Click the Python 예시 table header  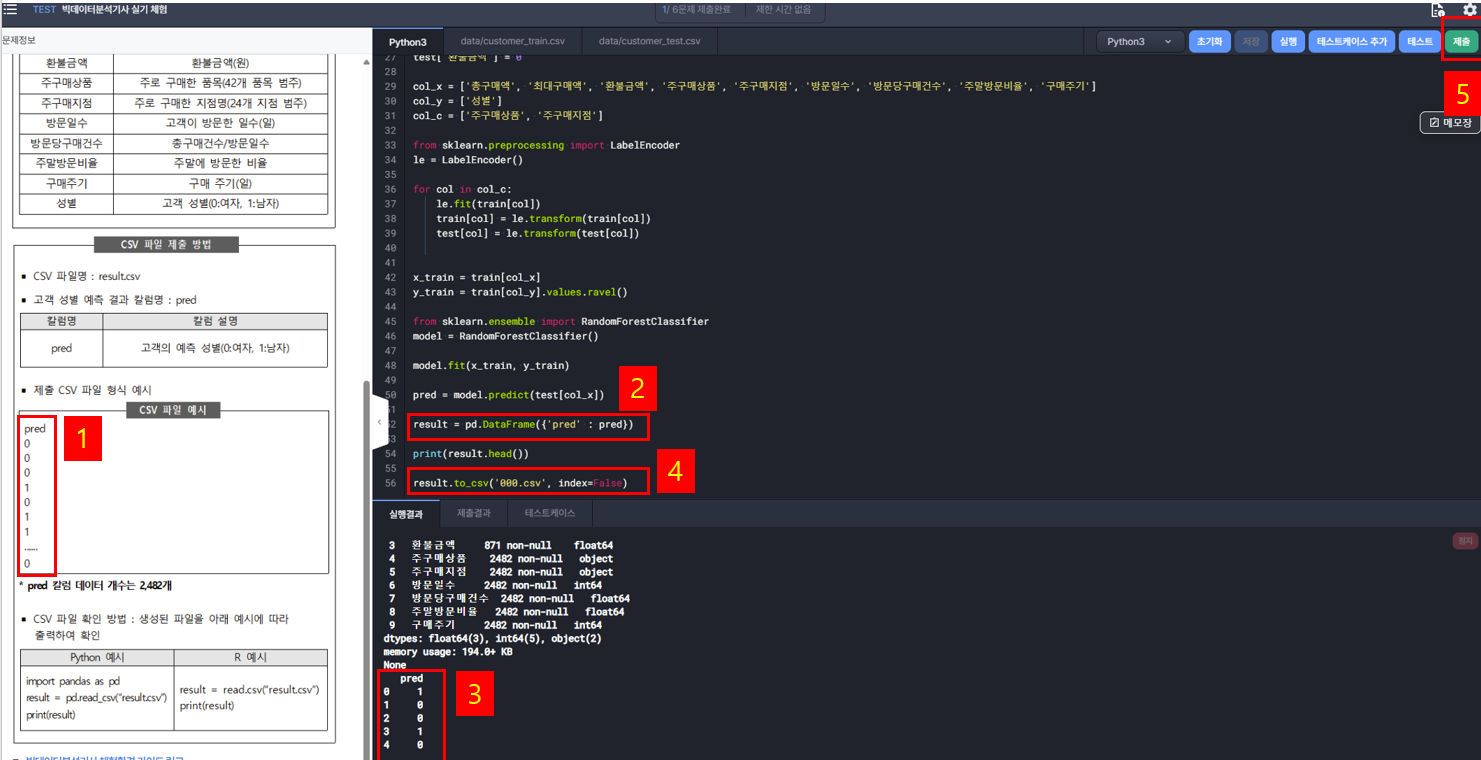[x=97, y=657]
